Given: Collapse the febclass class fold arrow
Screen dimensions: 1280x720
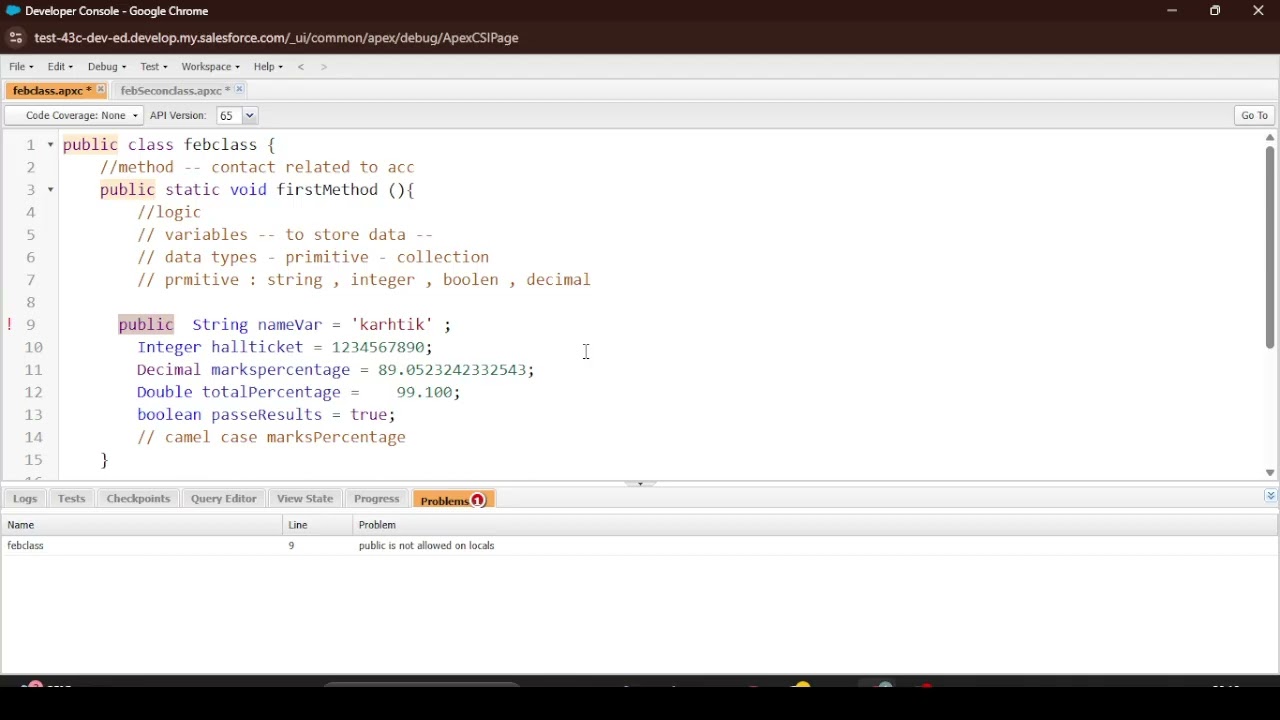Looking at the screenshot, I should [x=51, y=145].
